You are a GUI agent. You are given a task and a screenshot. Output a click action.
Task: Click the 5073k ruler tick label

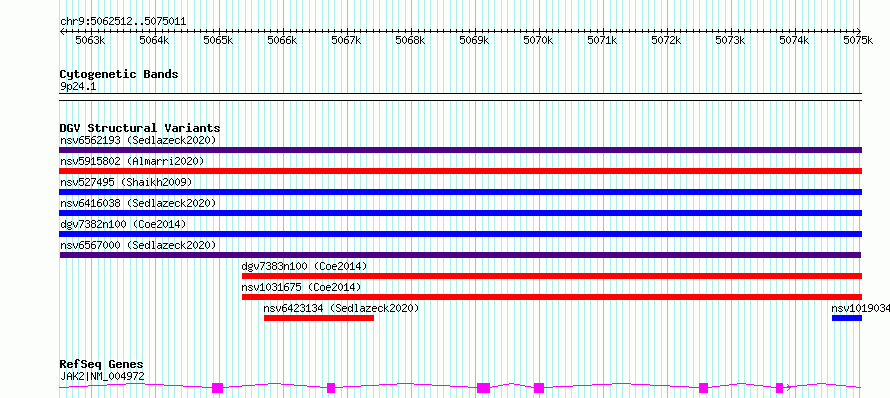coord(731,40)
